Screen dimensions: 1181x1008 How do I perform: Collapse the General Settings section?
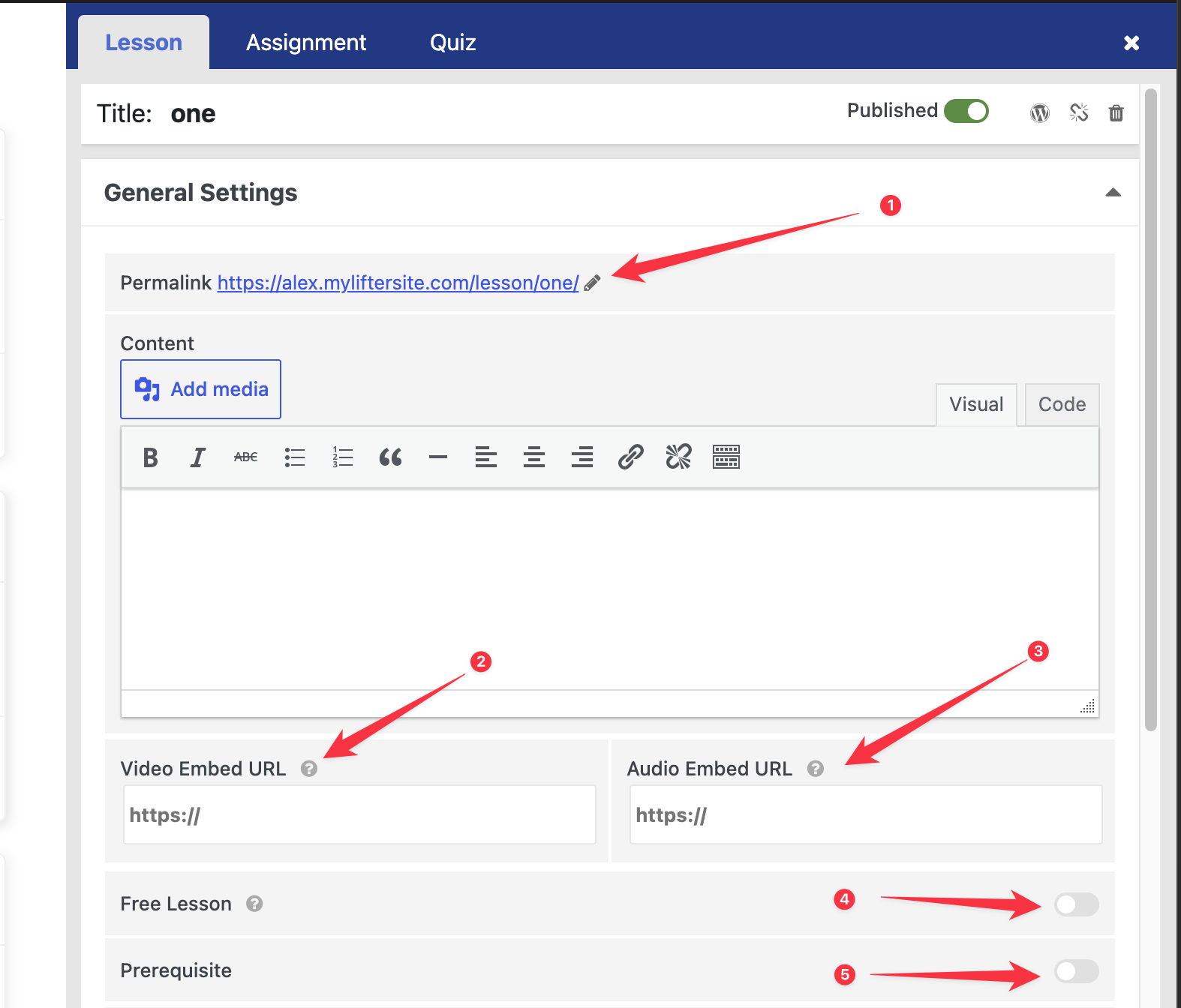pyautogui.click(x=1113, y=193)
